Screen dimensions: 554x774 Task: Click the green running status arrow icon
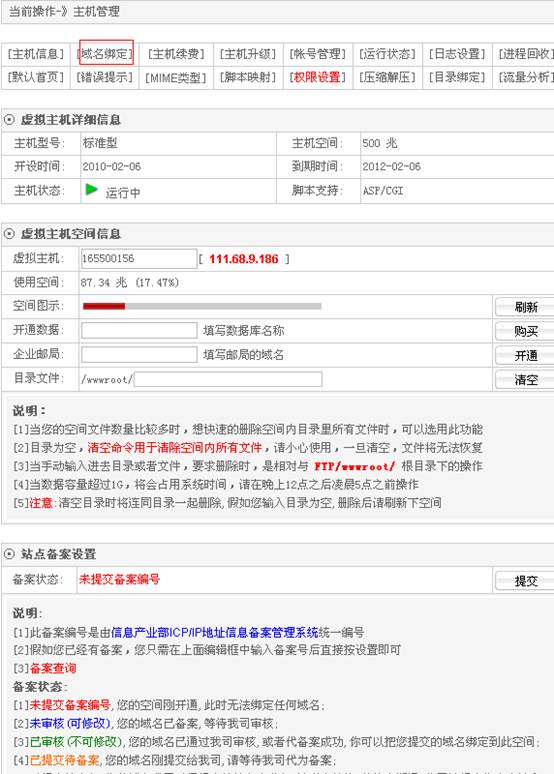point(91,190)
